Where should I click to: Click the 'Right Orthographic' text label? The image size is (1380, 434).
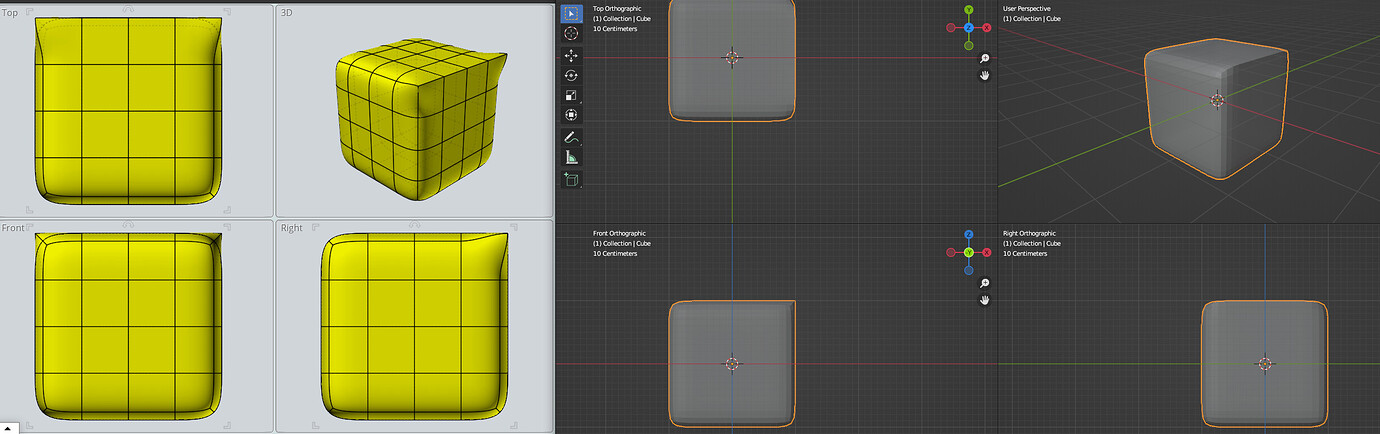pyautogui.click(x=1029, y=233)
